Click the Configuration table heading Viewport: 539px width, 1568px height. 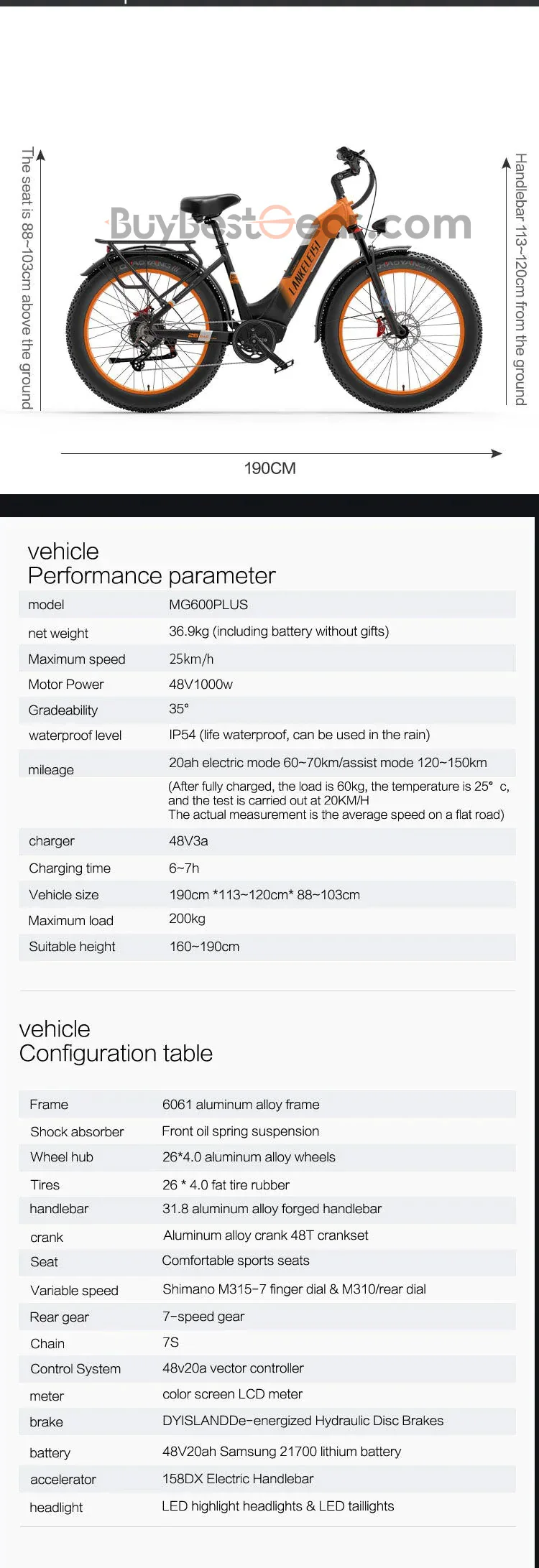116,1053
